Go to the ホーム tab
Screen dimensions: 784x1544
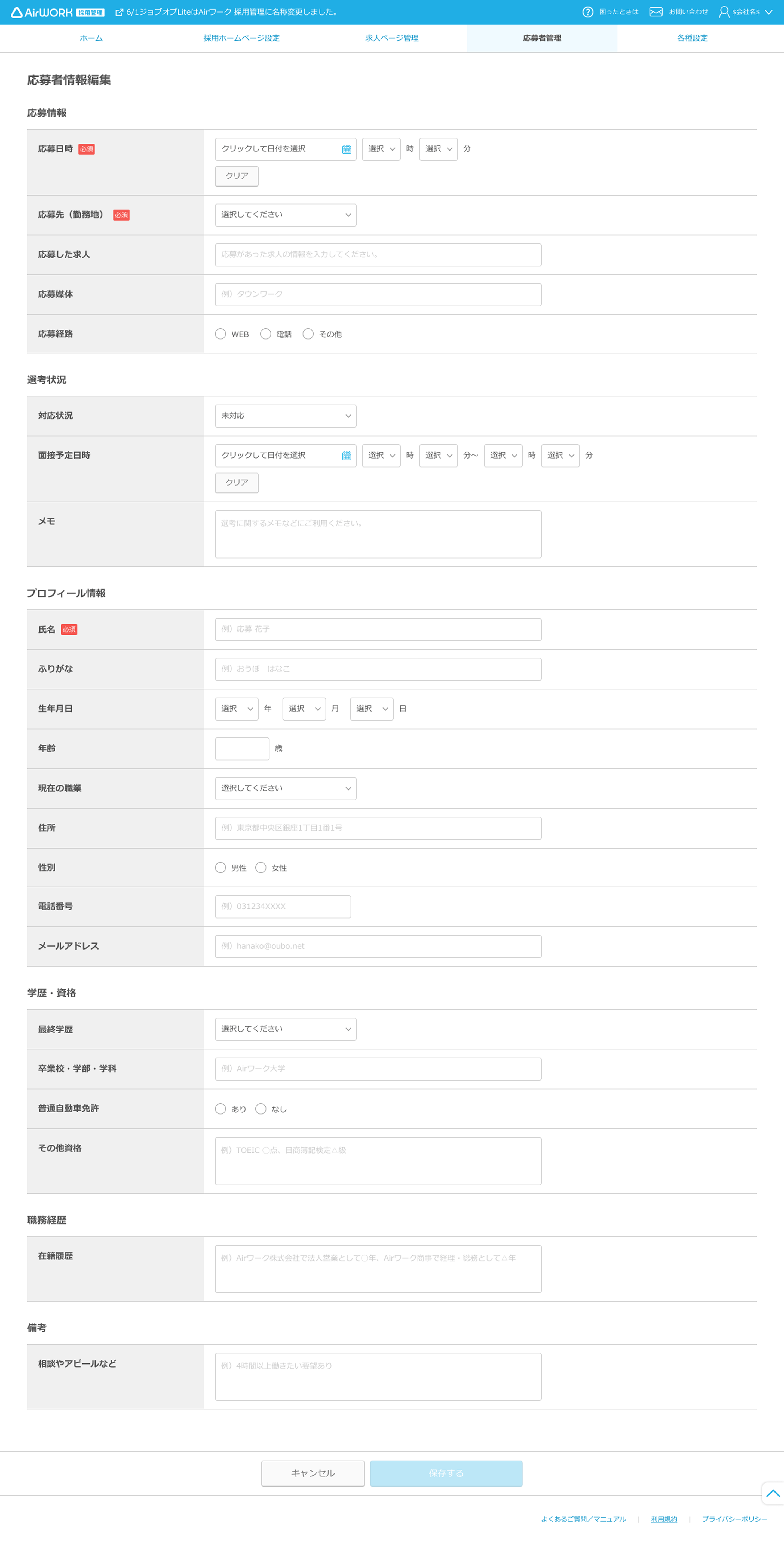pyautogui.click(x=91, y=38)
